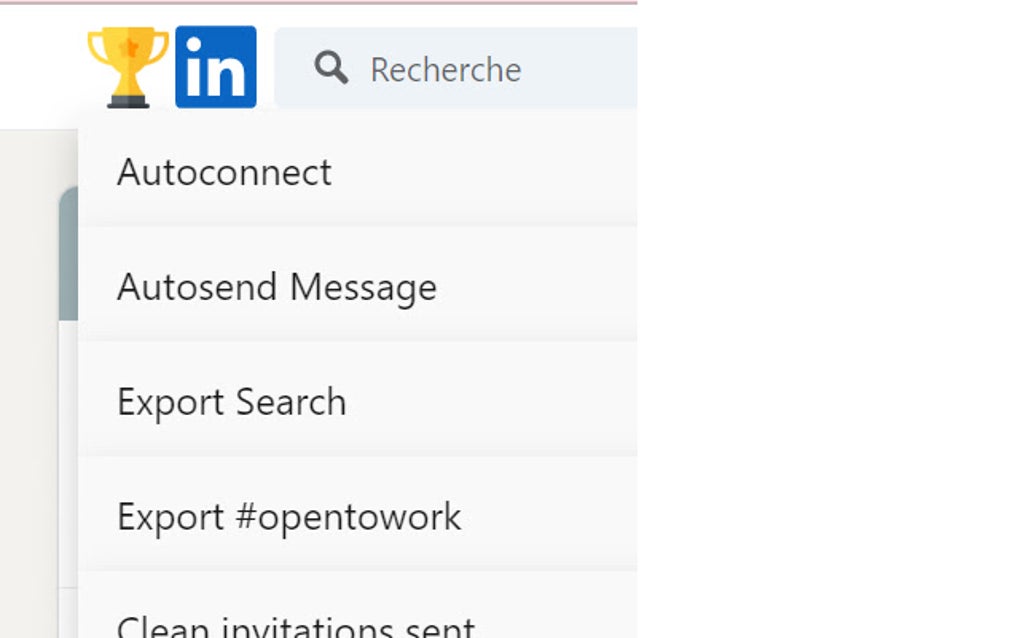The width and height of the screenshot is (1020, 638).
Task: Click the Clean invitations sent option
Action: pos(295,627)
